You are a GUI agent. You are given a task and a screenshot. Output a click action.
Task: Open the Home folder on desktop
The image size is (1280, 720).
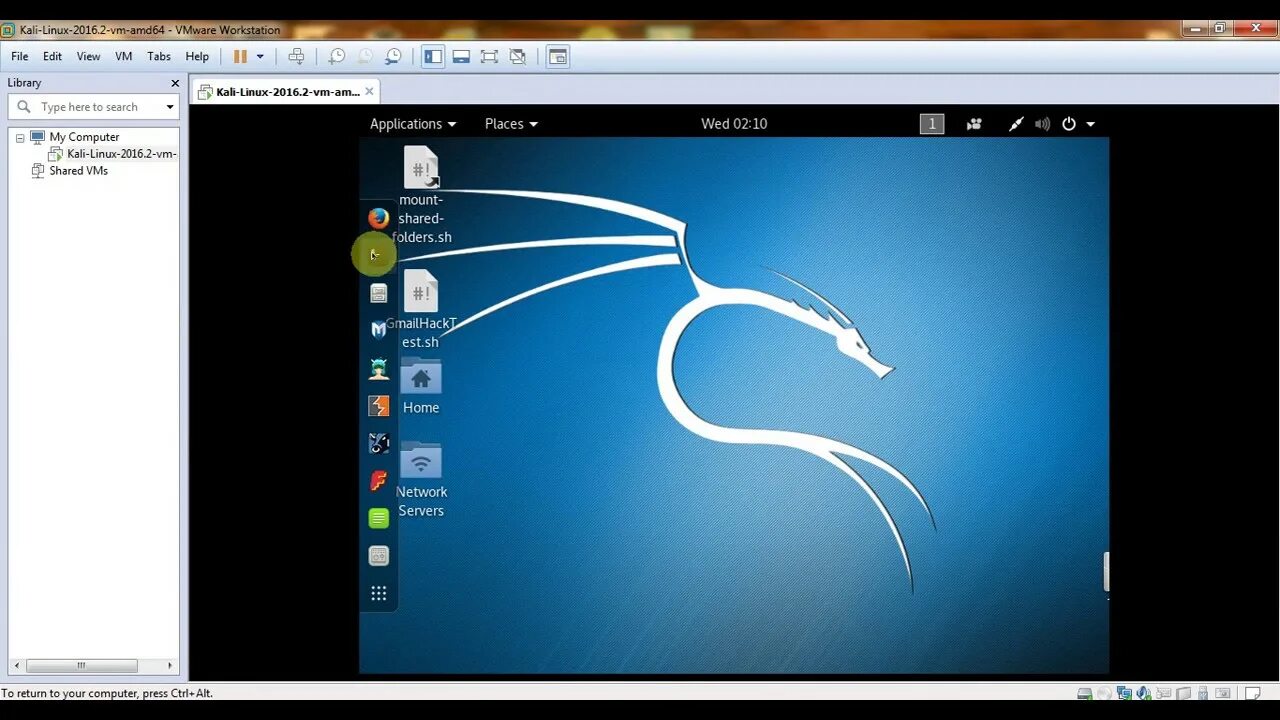click(x=421, y=386)
